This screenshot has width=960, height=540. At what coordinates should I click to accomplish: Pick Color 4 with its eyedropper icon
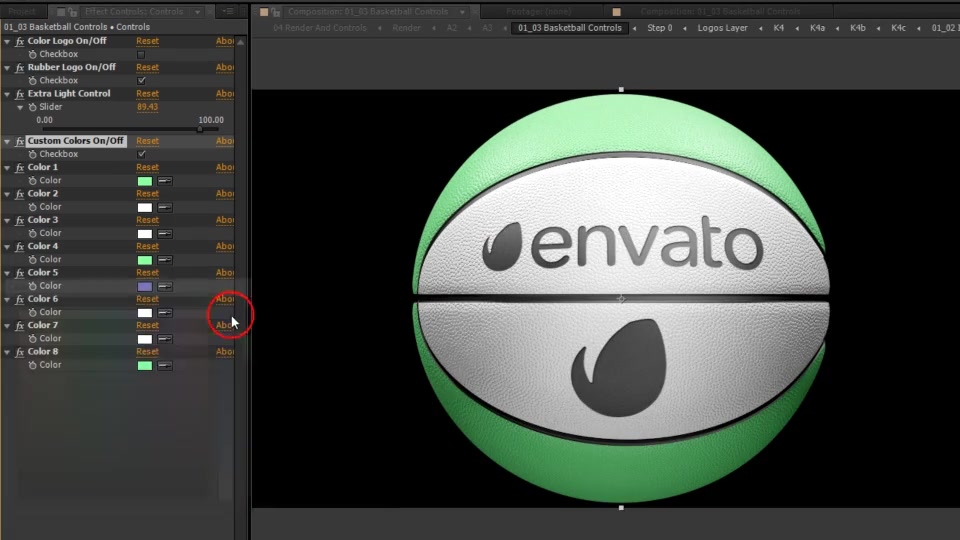(165, 260)
